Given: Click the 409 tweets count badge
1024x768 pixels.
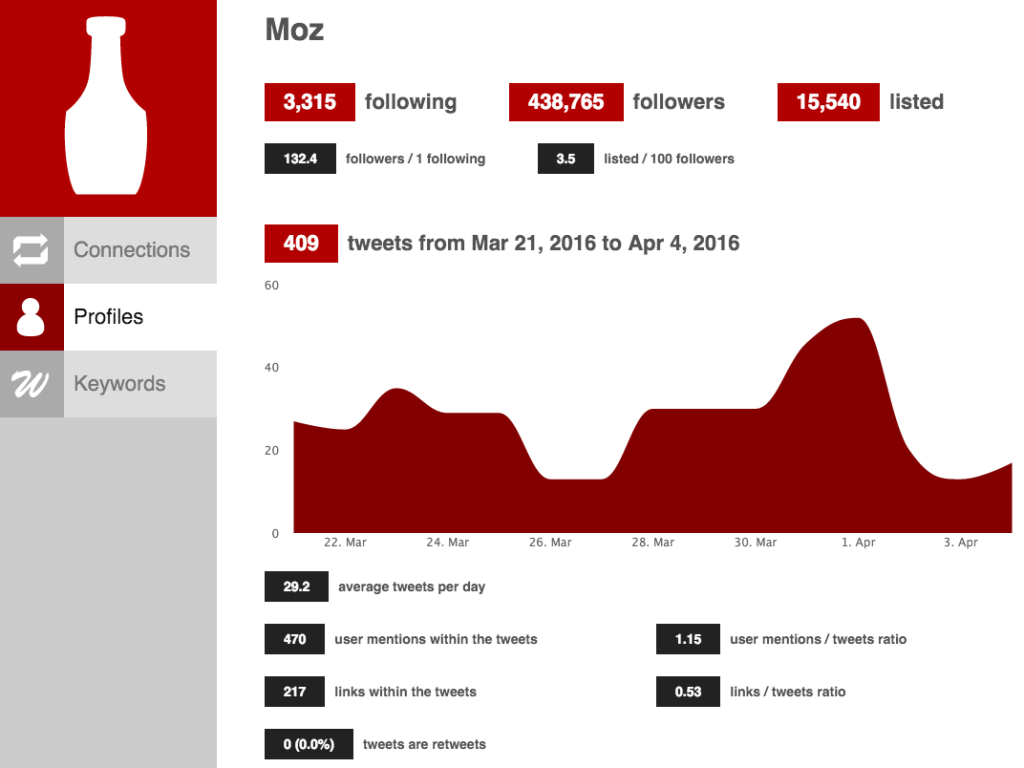Looking at the screenshot, I should coord(301,244).
